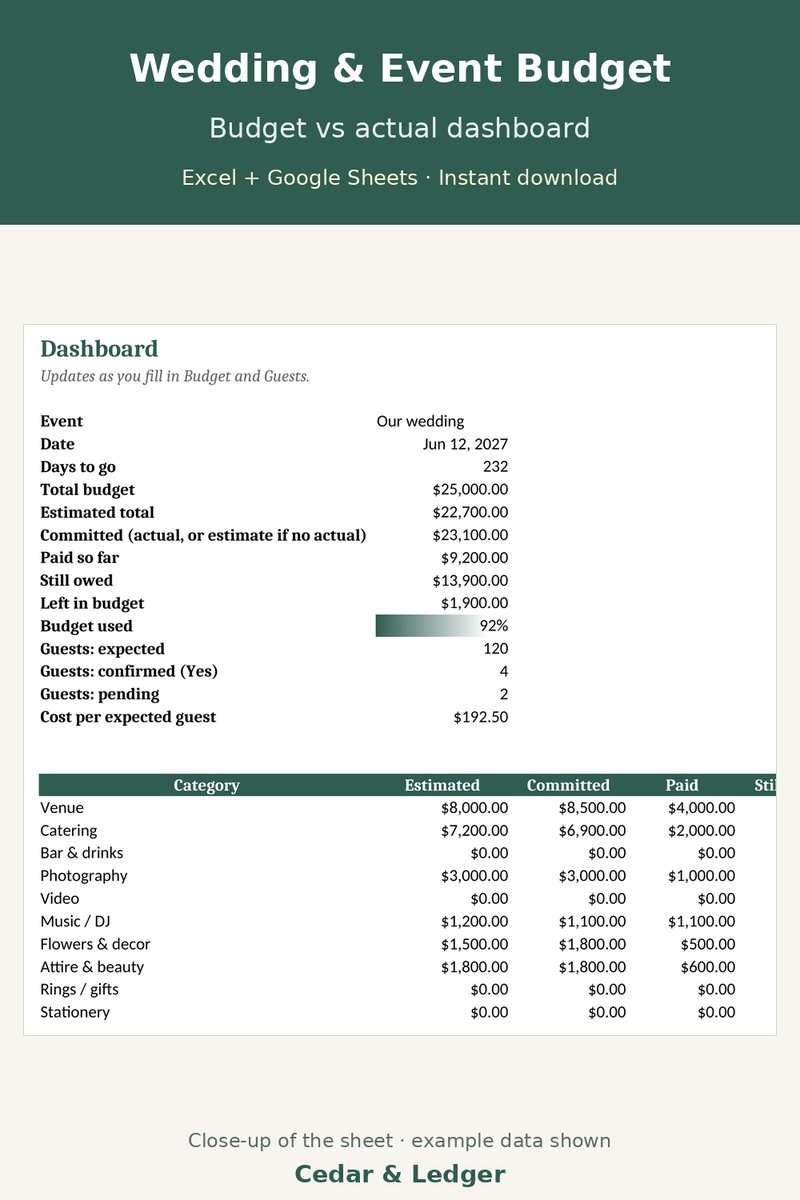Click the "Days to go" label
This screenshot has width=800, height=1200.
pos(78,467)
